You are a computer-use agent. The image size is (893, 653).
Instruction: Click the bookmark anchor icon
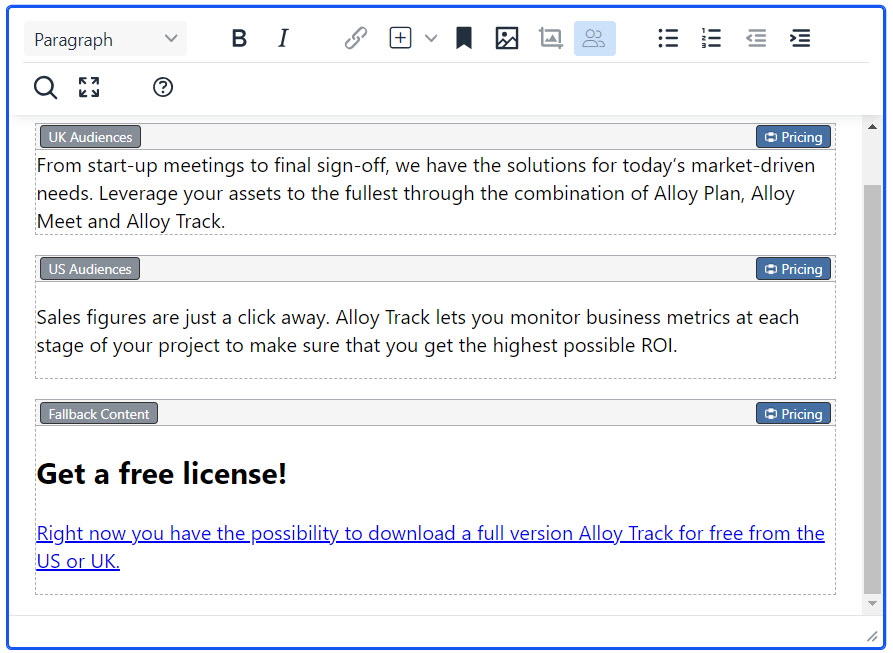[x=464, y=39]
